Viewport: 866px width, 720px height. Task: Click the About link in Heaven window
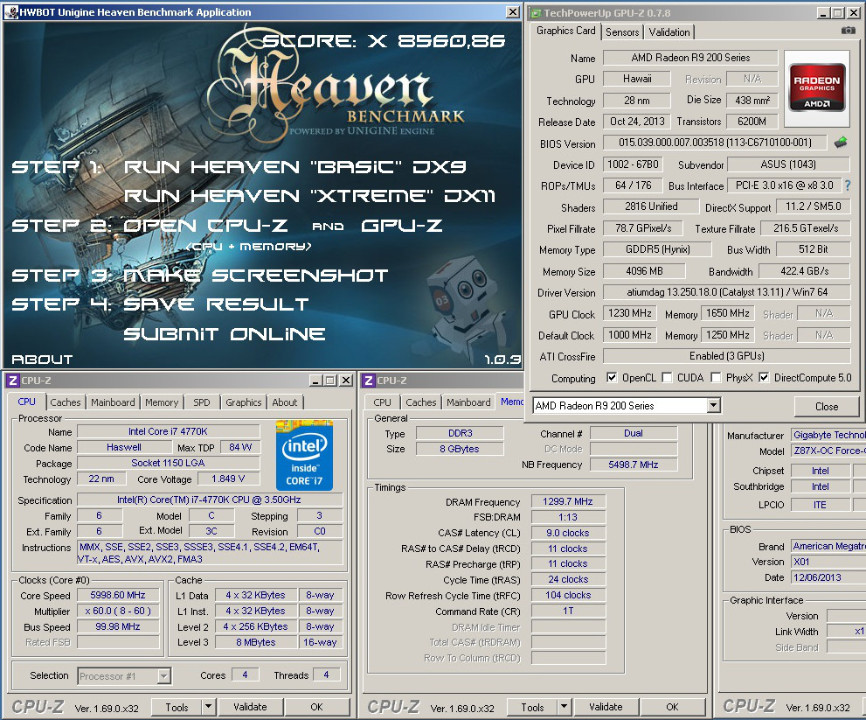(42, 359)
